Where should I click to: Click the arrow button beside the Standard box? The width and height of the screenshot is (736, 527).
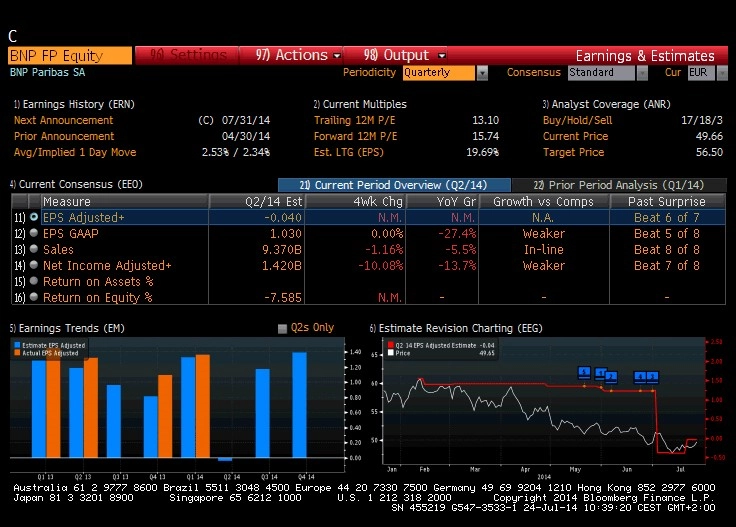pyautogui.click(x=642, y=73)
